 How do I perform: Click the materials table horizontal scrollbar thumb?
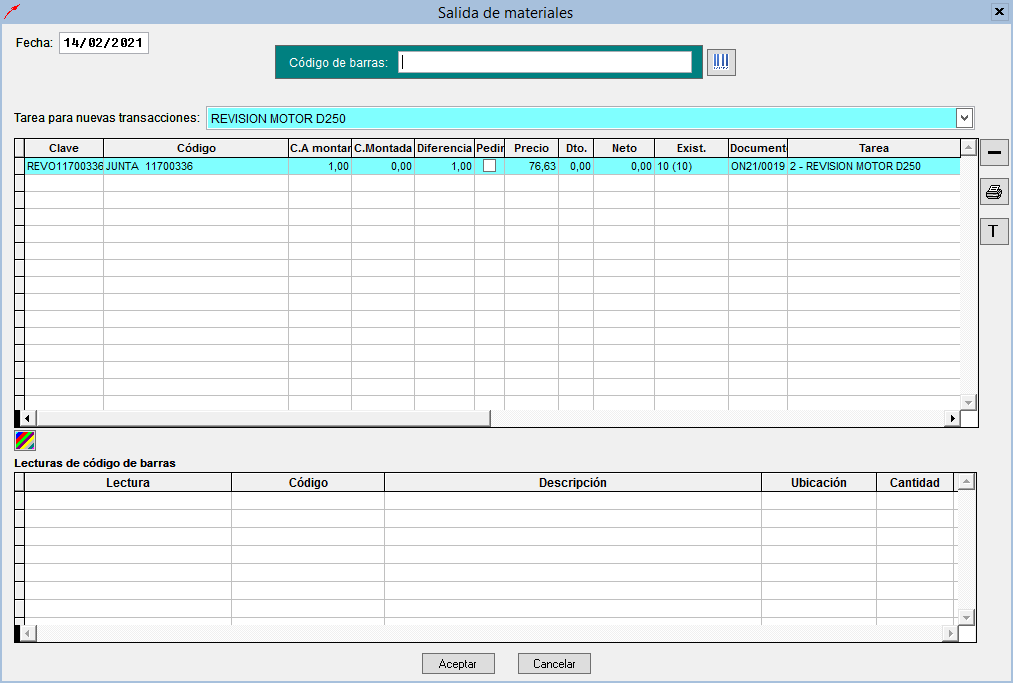point(264,418)
